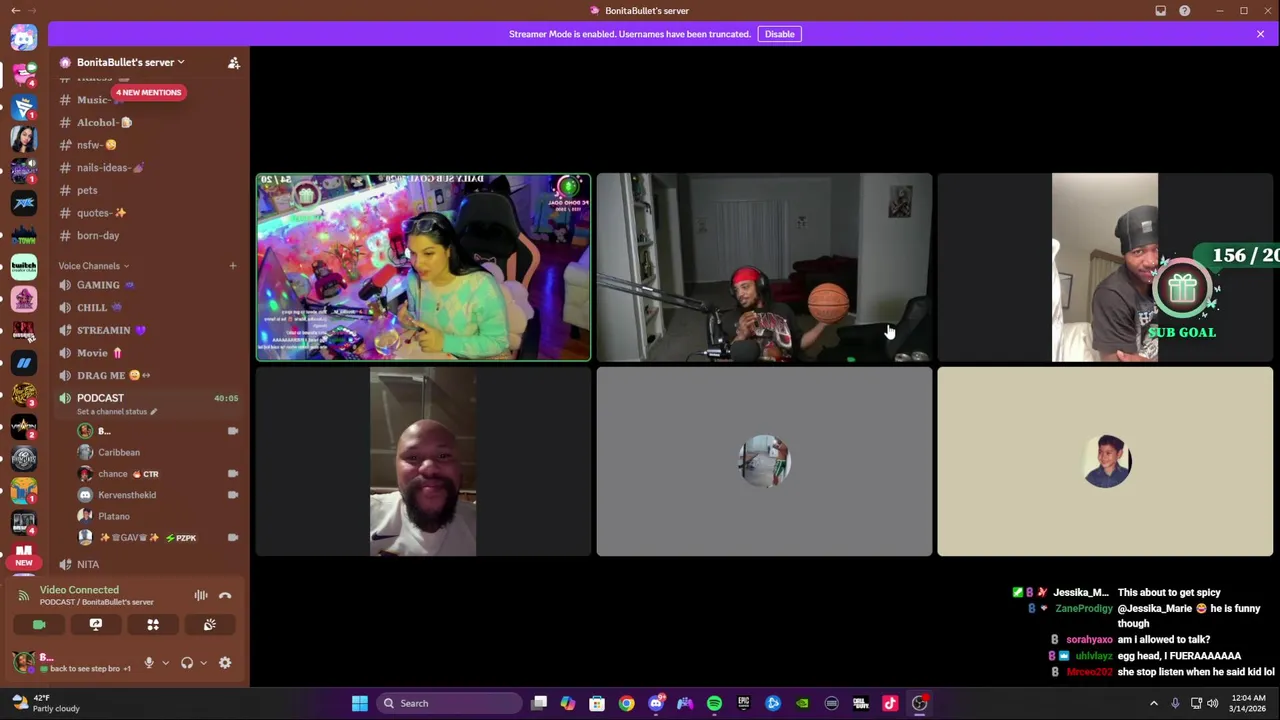This screenshot has height=720, width=1280.
Task: Open BonitaBullet's server dropdown menu
Action: (x=130, y=62)
